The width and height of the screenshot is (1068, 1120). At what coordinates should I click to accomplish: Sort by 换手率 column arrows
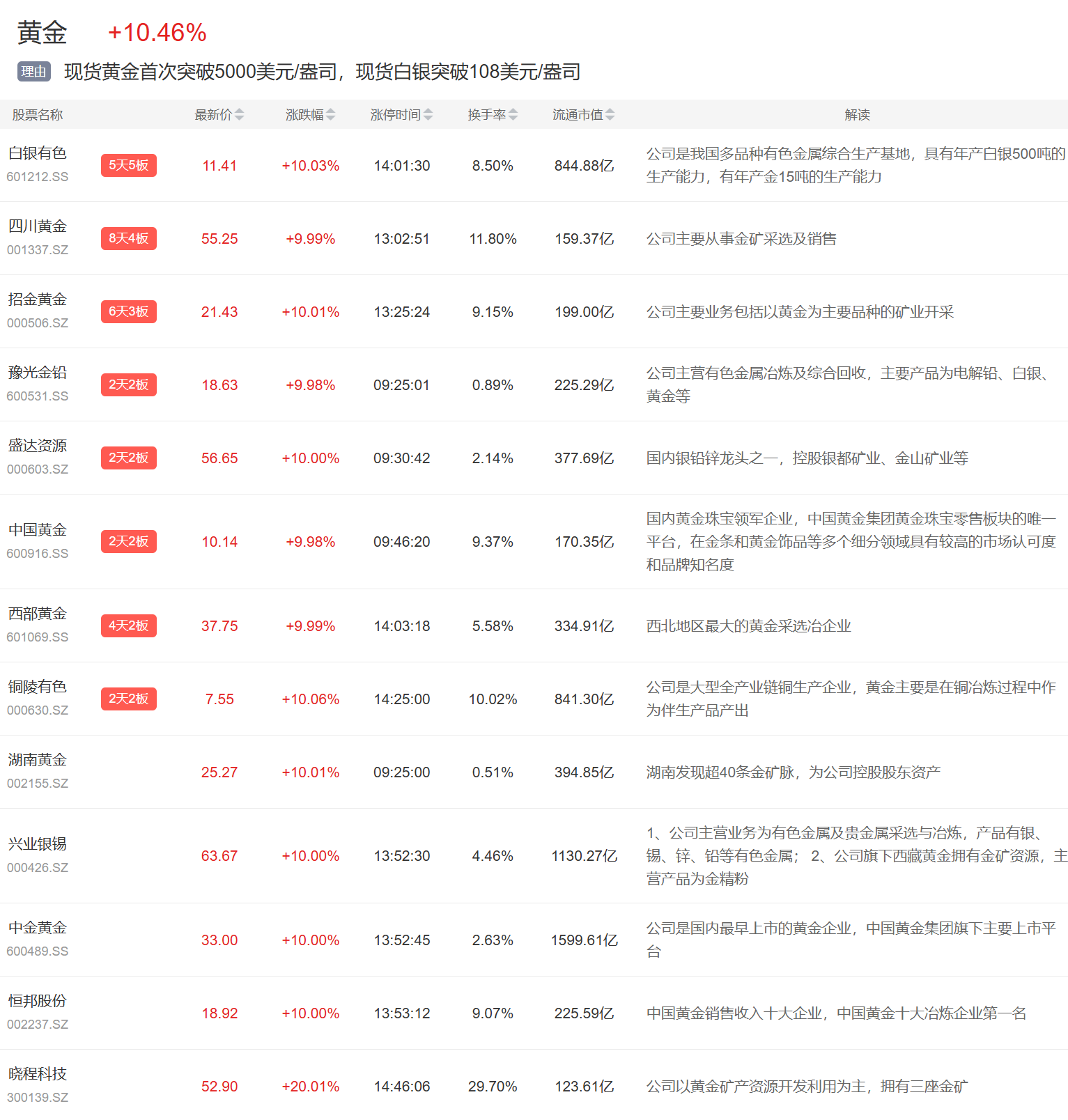(513, 115)
